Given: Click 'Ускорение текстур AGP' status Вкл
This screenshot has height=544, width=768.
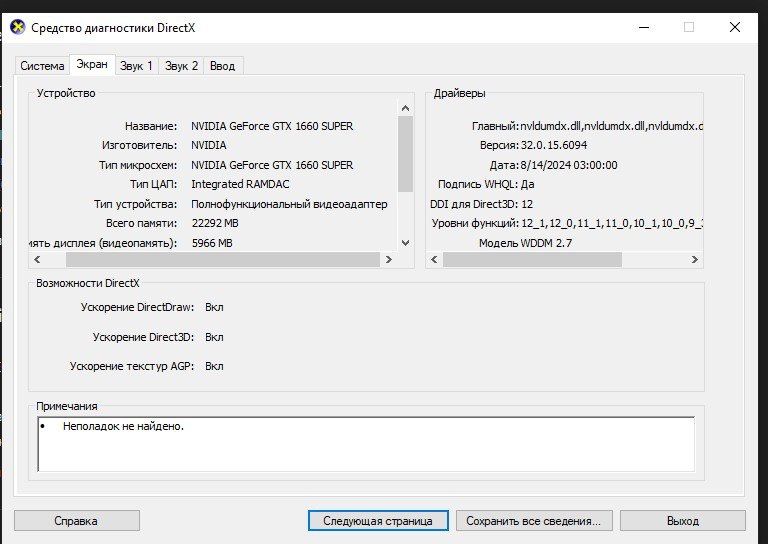Looking at the screenshot, I should 214,366.
